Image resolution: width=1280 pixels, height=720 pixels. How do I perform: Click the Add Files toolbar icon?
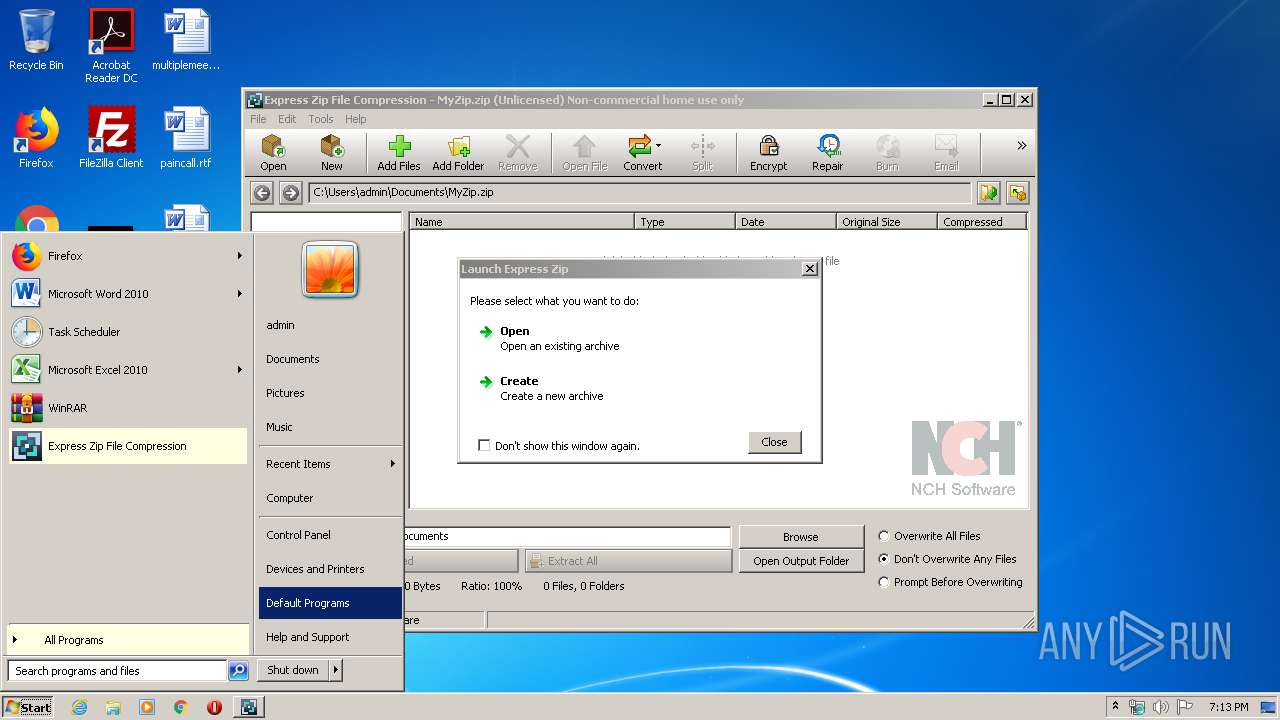[x=398, y=153]
